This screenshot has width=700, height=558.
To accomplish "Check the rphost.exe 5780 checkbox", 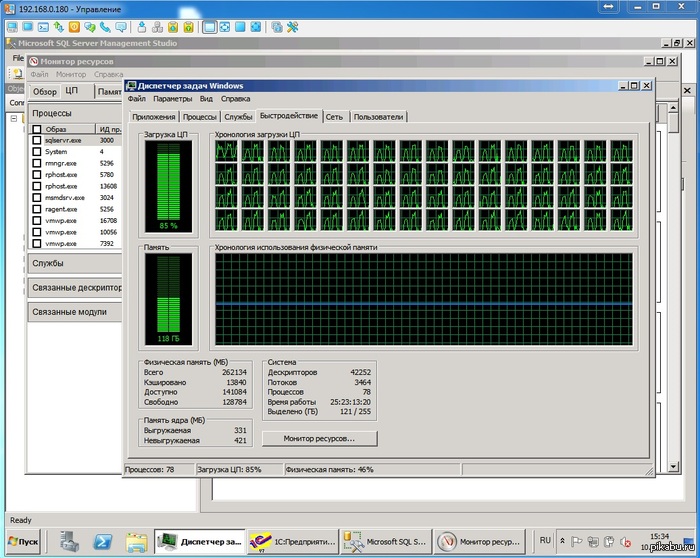I will (37, 175).
